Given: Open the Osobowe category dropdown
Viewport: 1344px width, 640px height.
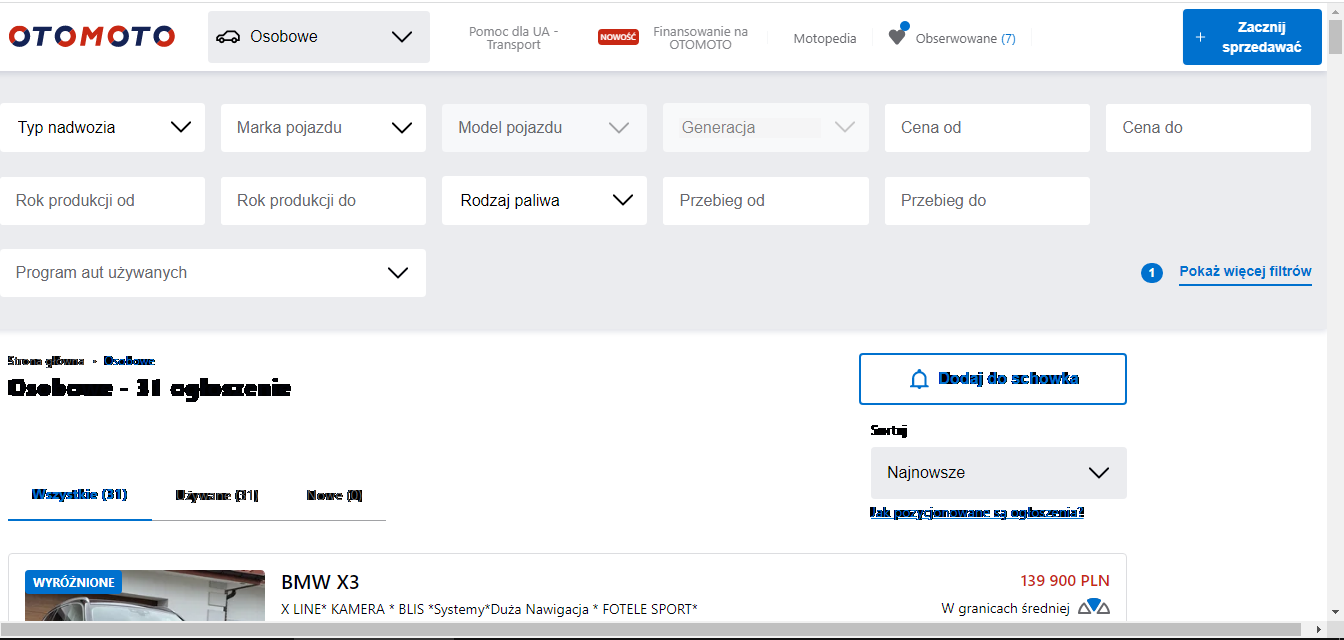Looking at the screenshot, I should coord(319,37).
